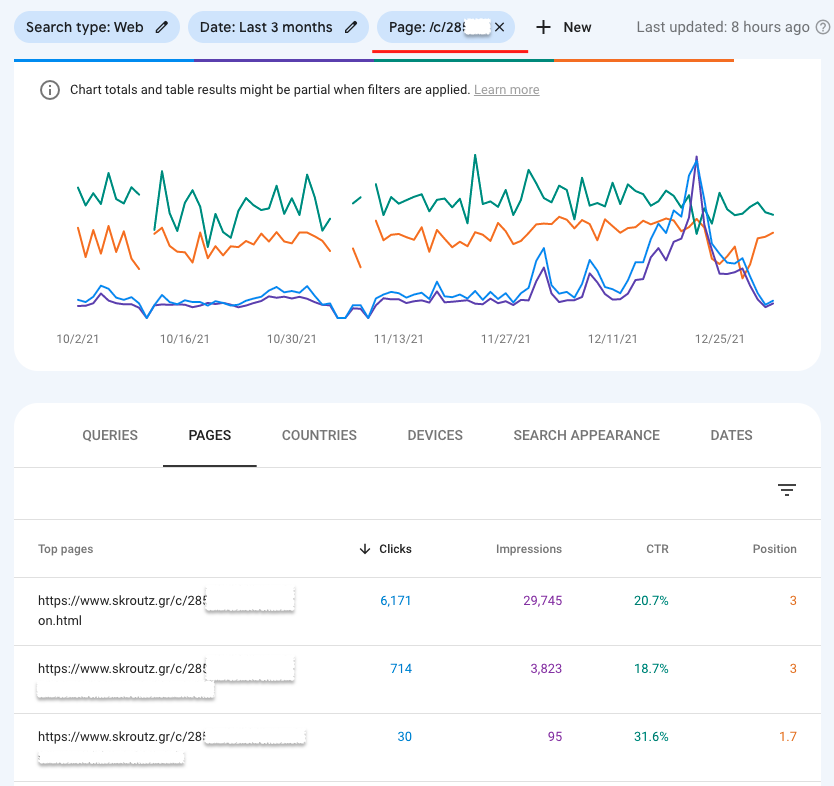The height and width of the screenshot is (786, 834).
Task: Open the page row with 714 clicks
Action: click(418, 680)
